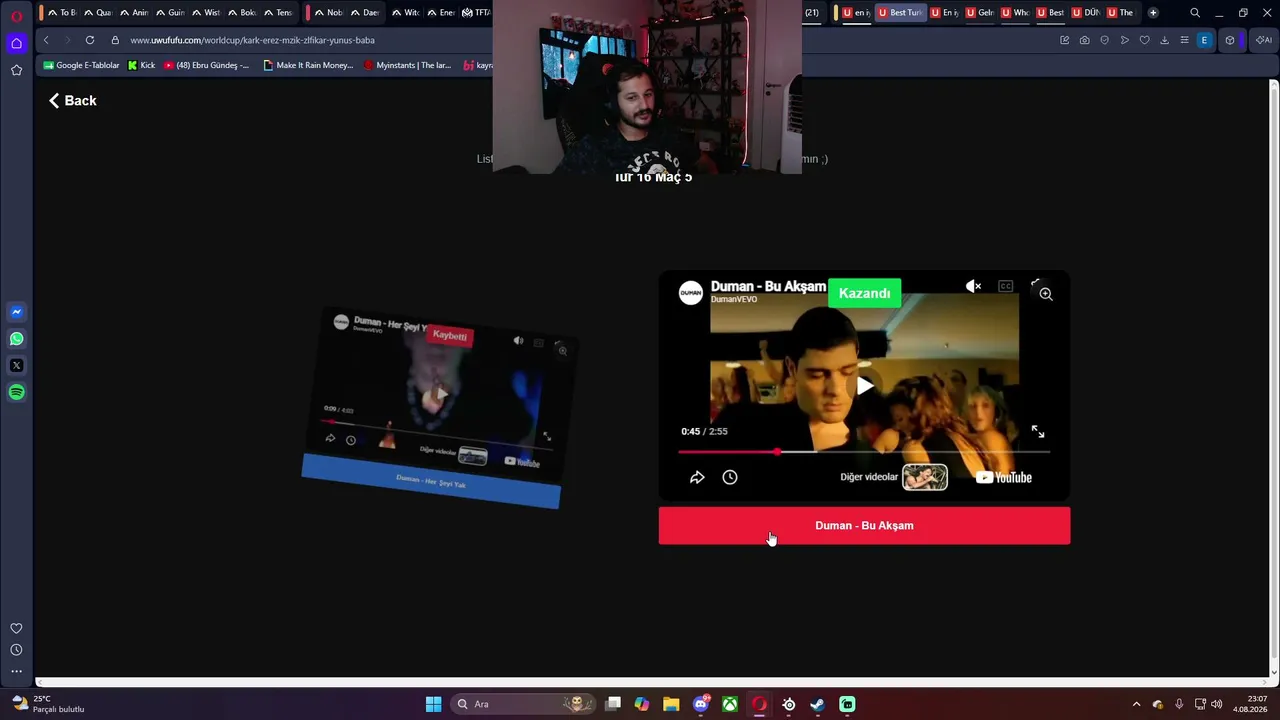Seek the Bu Akşam video progress bar
1280x720 pixels.
tap(864, 452)
